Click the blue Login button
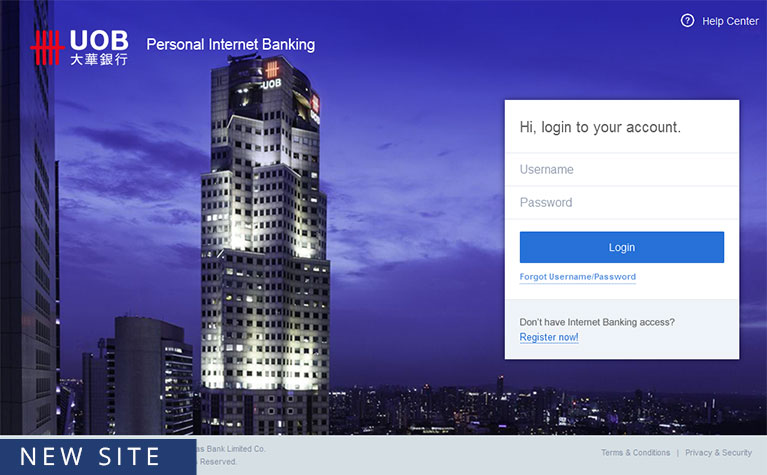The image size is (767, 475). coord(622,248)
